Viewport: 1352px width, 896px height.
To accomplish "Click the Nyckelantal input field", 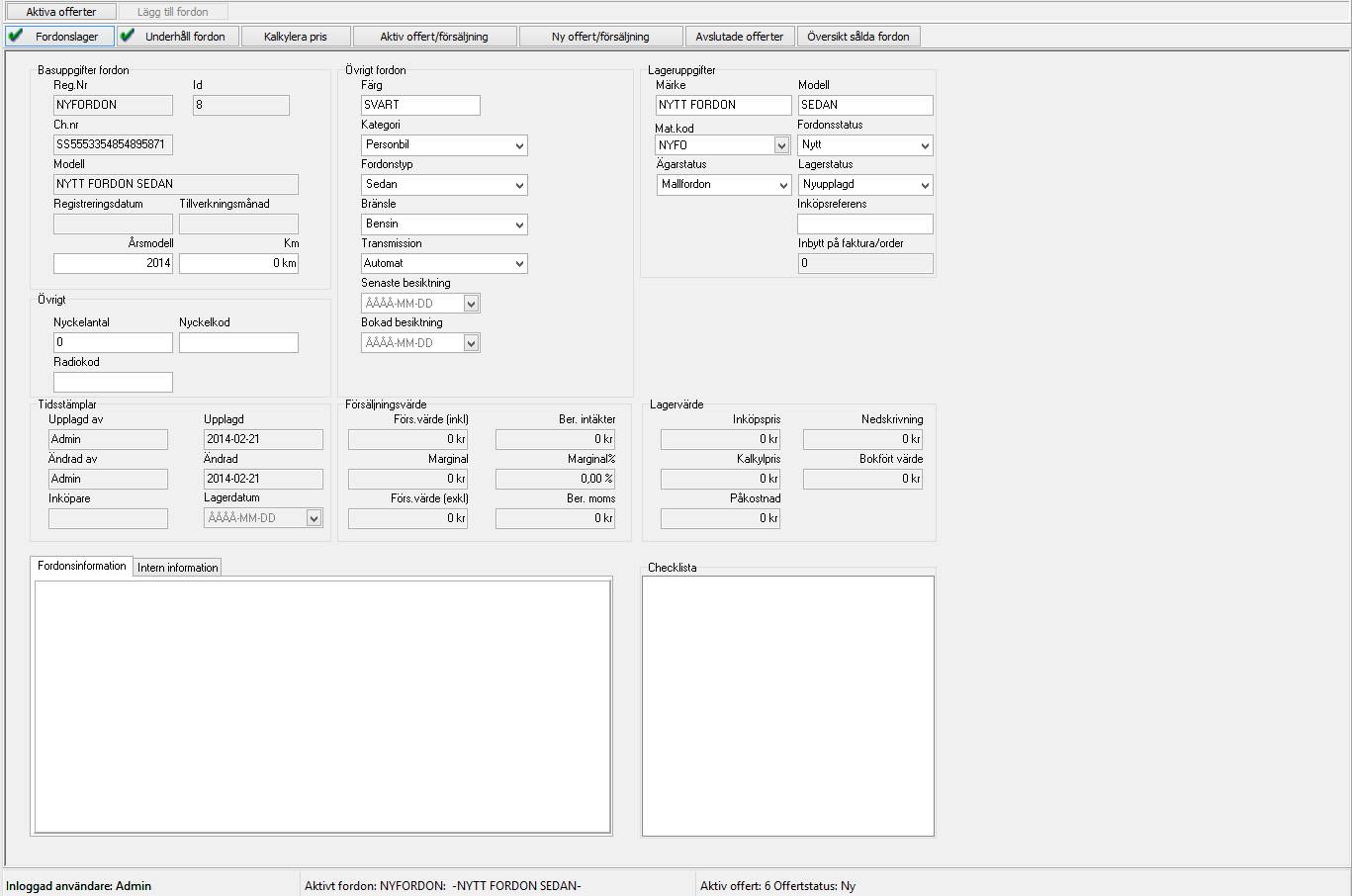I will pos(113,342).
